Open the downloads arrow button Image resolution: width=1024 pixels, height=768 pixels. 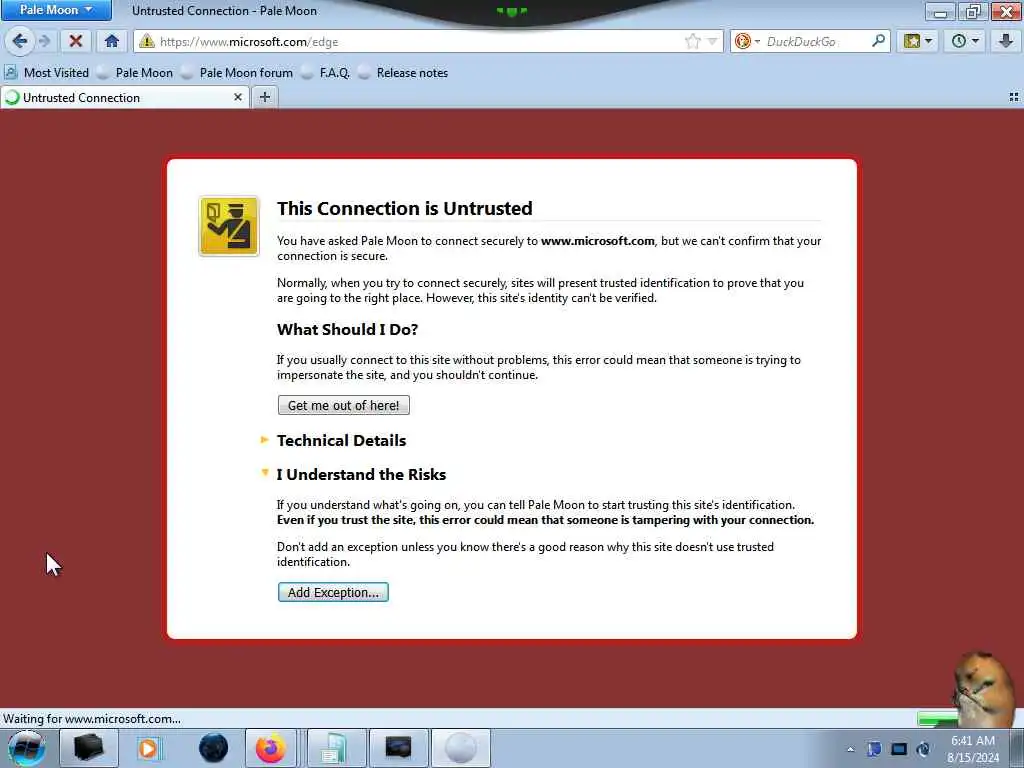(1006, 41)
